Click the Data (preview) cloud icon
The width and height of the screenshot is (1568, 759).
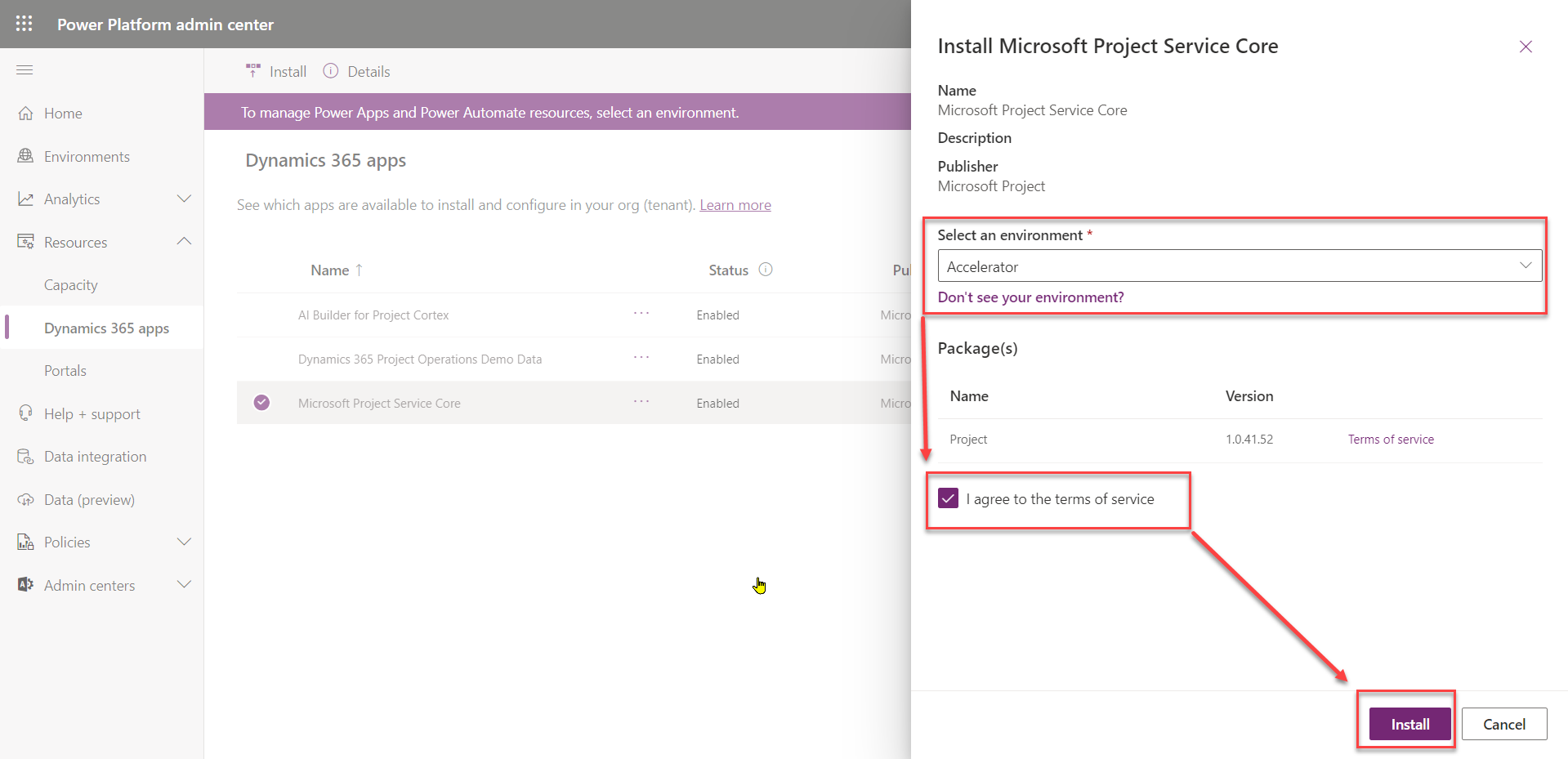coord(25,499)
